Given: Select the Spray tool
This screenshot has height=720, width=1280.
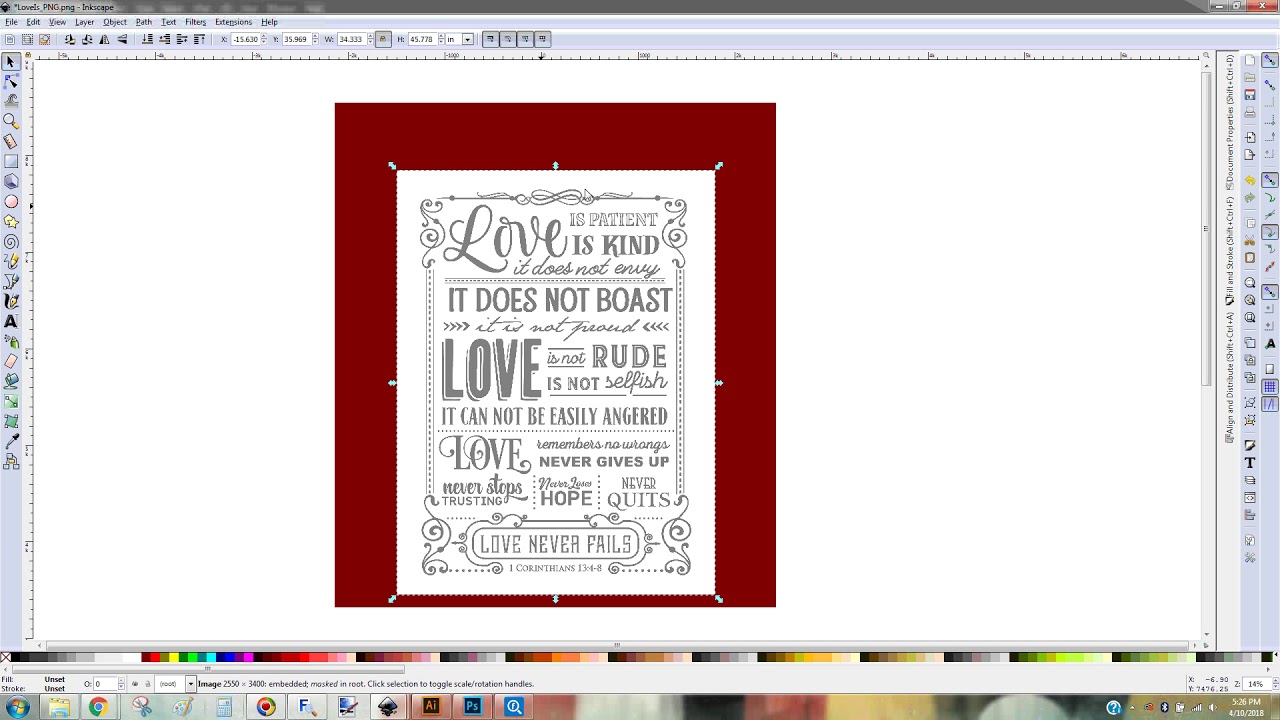Looking at the screenshot, I should click(x=11, y=341).
